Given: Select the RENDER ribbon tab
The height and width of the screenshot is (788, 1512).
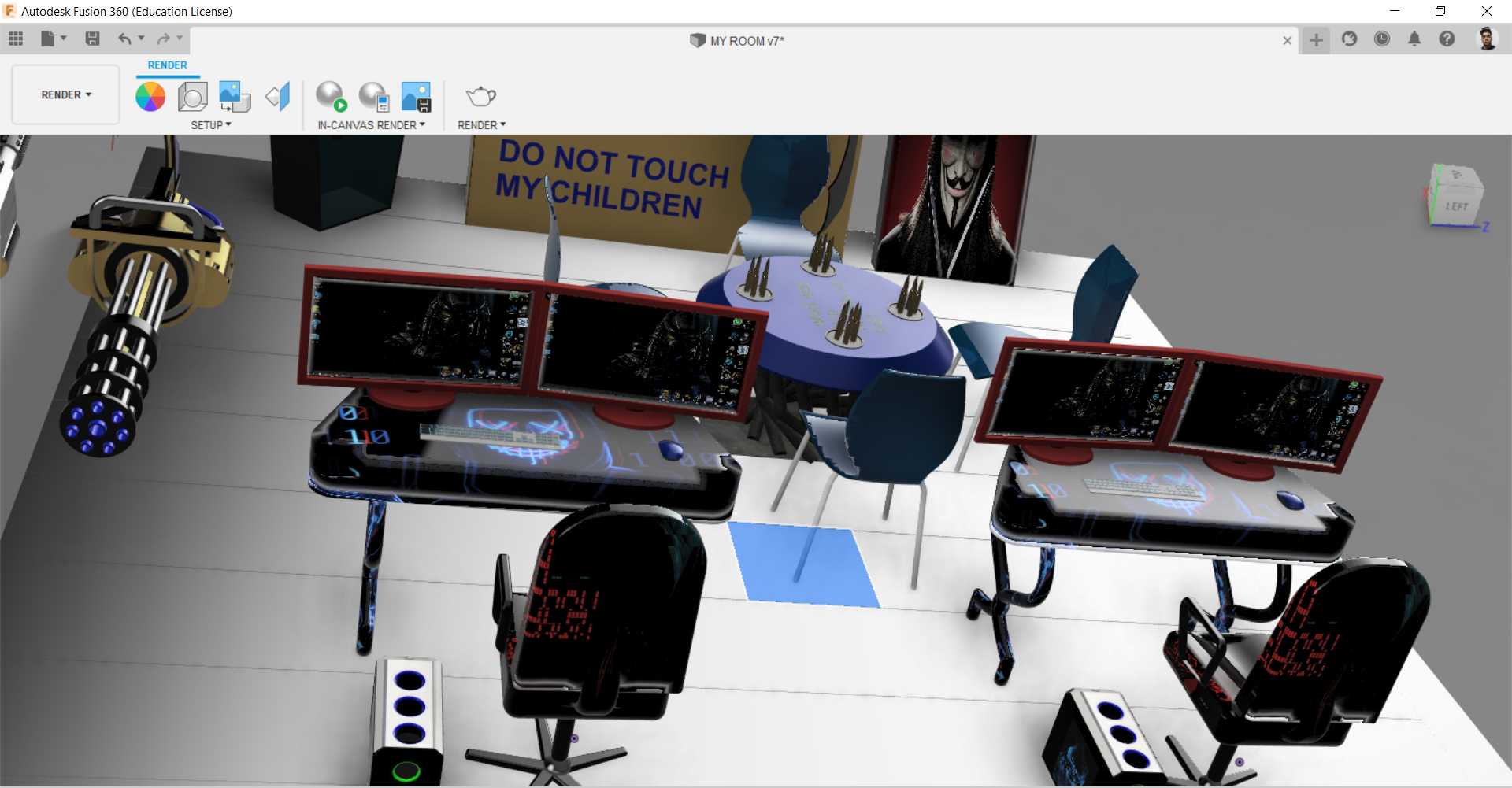Looking at the screenshot, I should point(168,65).
